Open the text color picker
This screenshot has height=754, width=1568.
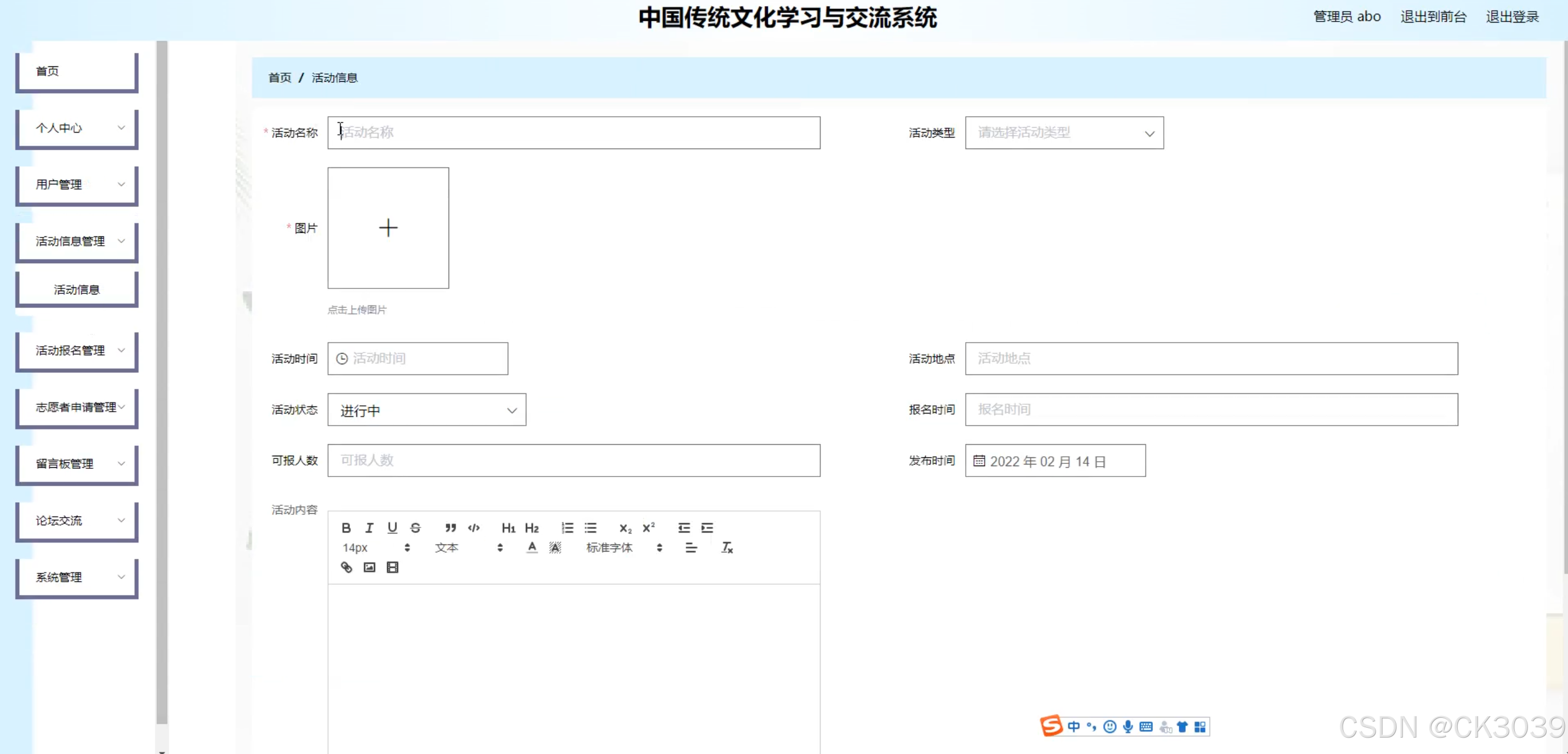532,548
